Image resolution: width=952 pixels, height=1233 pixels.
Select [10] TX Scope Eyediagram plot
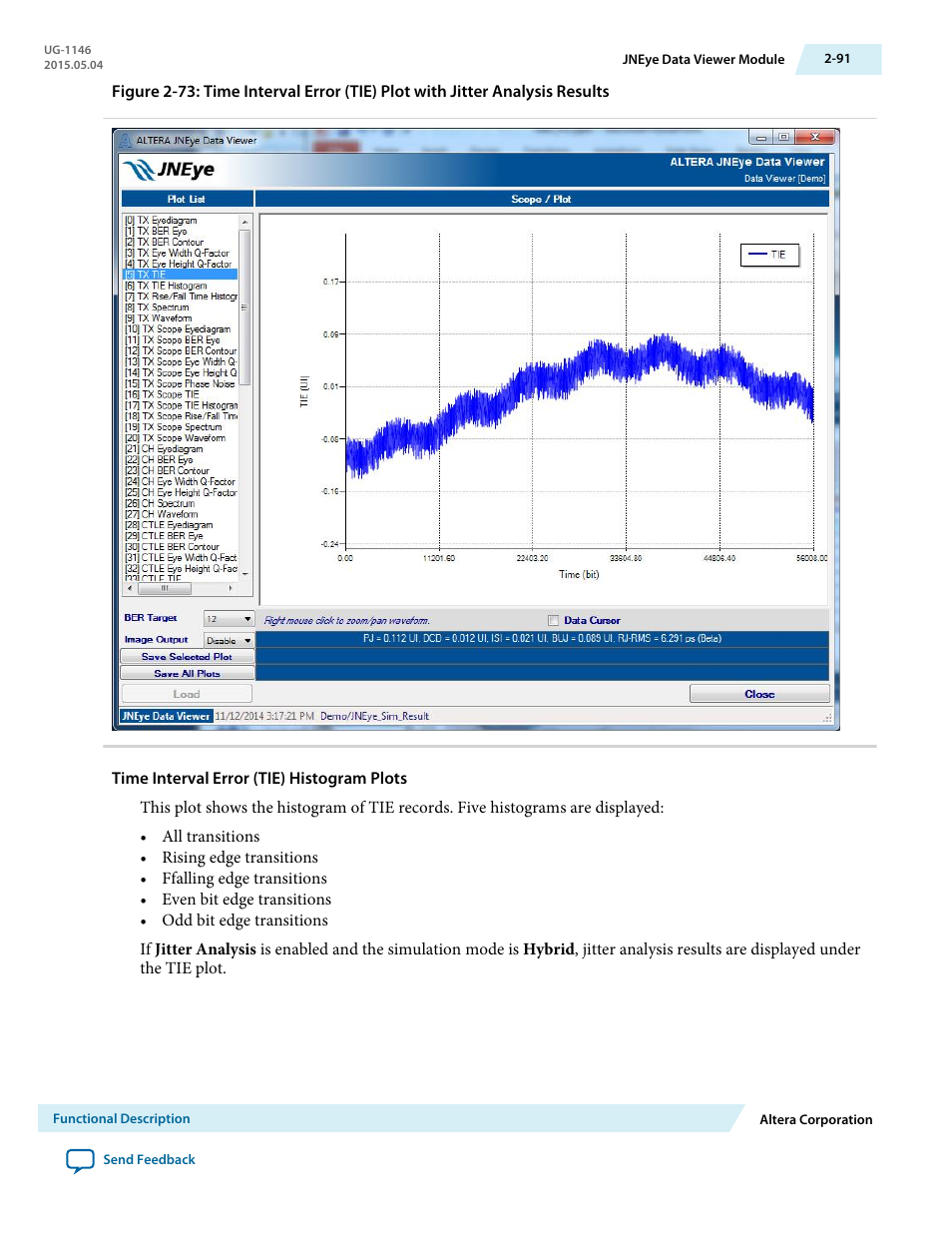coord(178,329)
